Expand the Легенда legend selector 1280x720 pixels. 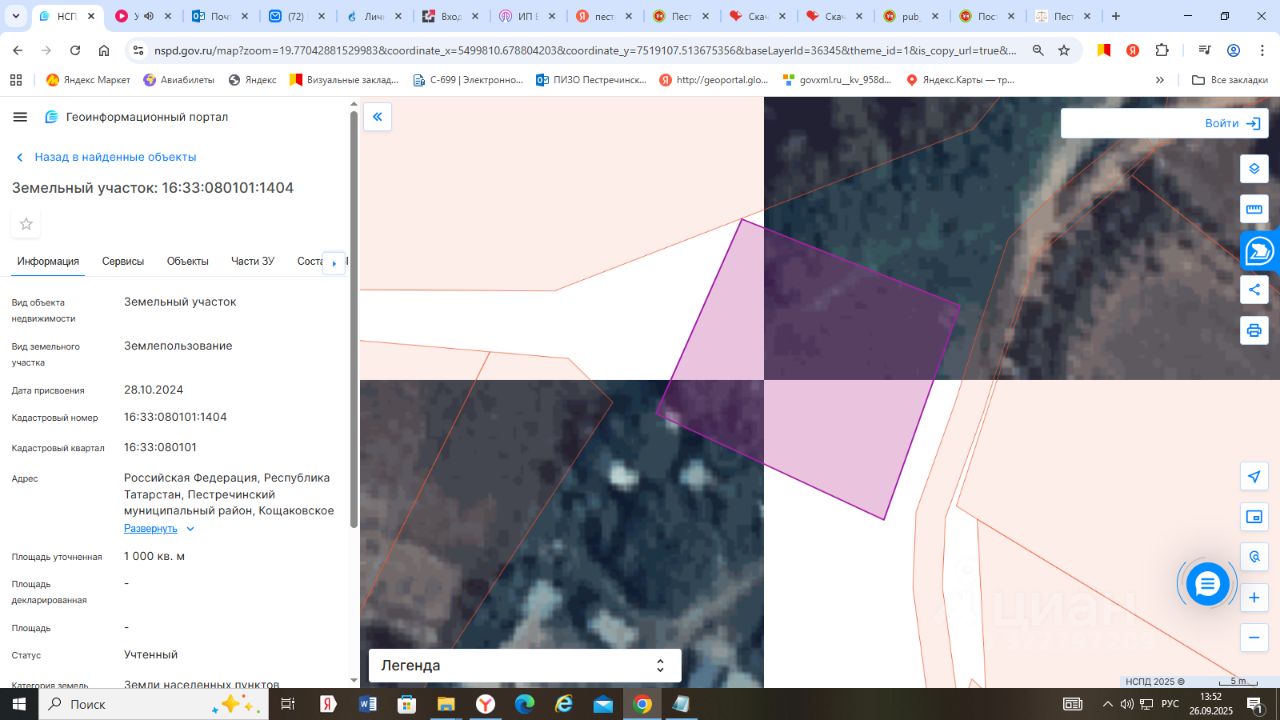(525, 665)
